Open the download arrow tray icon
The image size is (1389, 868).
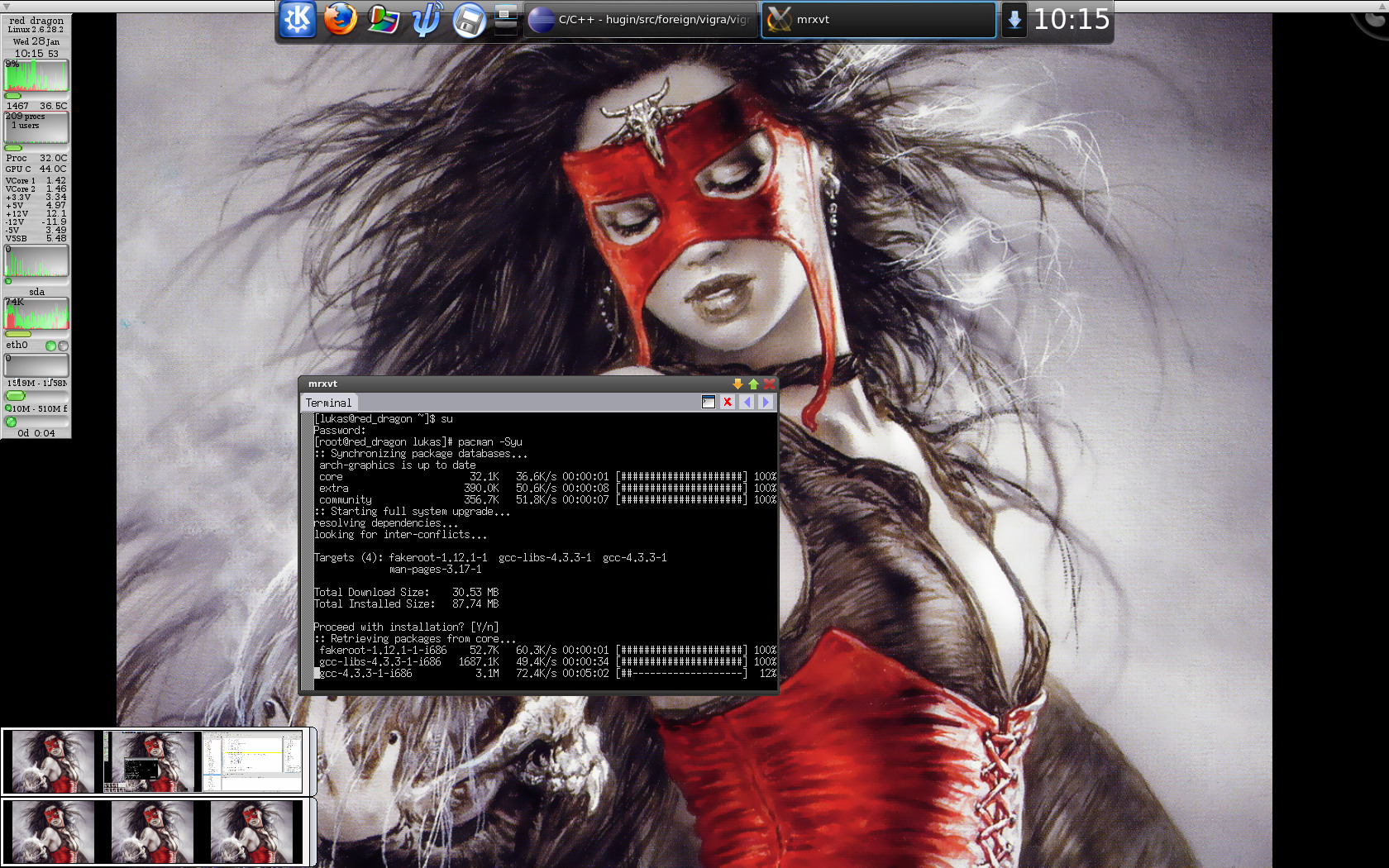coord(1014,20)
